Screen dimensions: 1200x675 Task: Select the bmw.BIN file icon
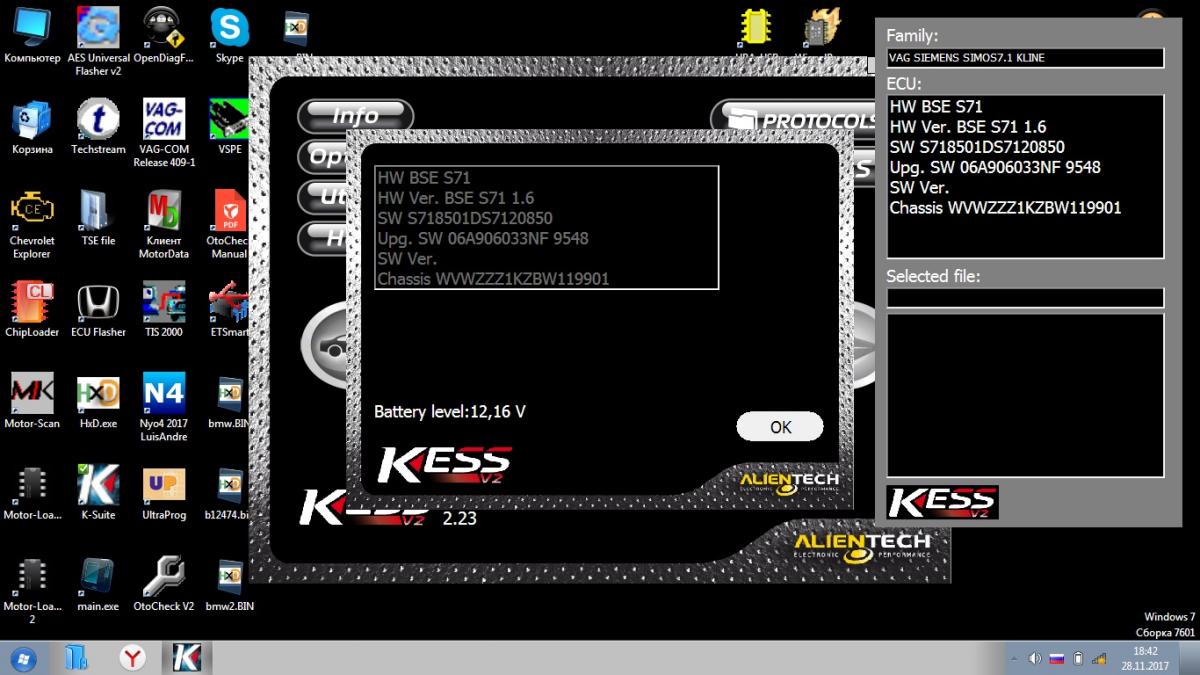(x=229, y=401)
